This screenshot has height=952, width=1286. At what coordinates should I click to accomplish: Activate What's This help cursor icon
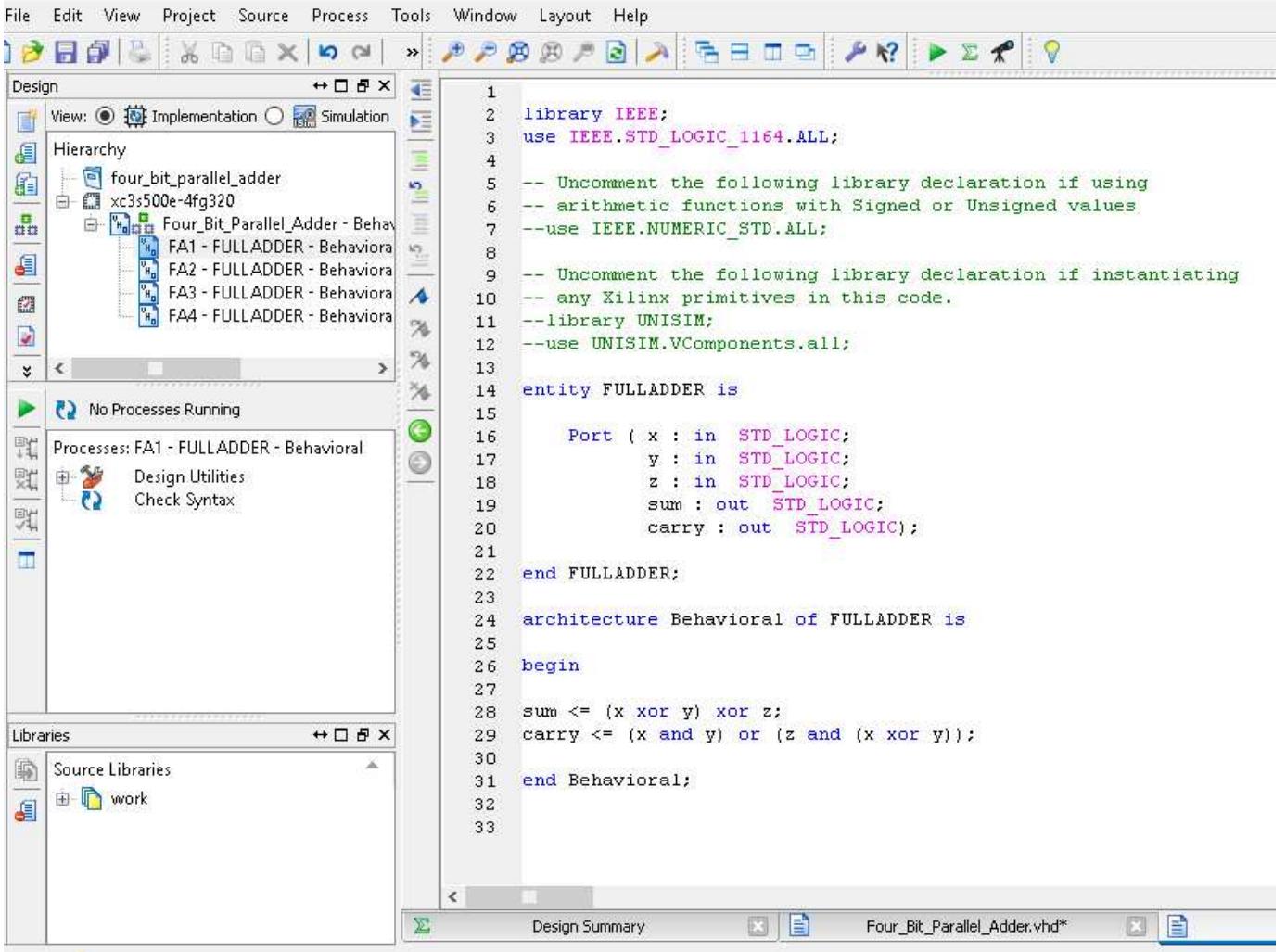pos(886,53)
